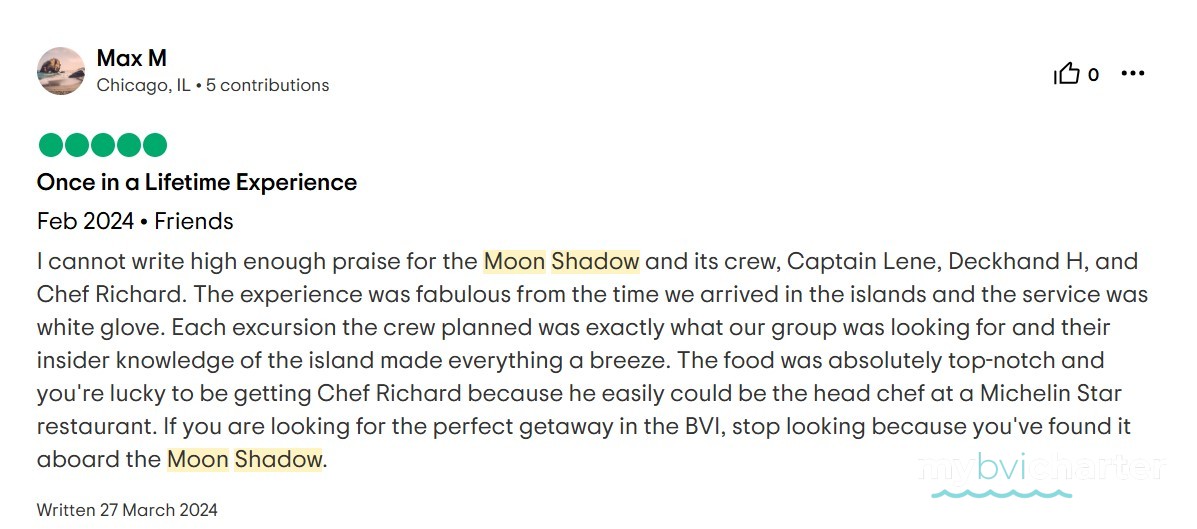Click highlighted word Moon in first line

tap(515, 262)
